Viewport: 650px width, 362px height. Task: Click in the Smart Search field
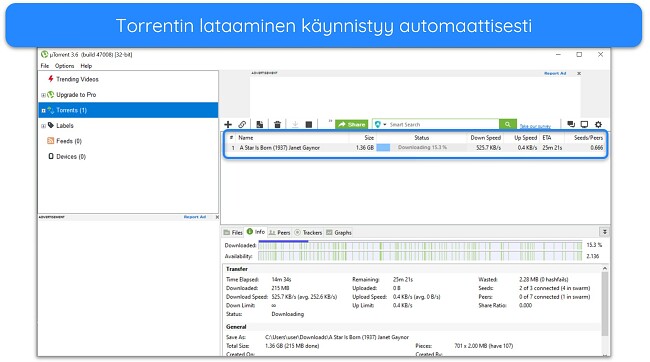click(443, 124)
